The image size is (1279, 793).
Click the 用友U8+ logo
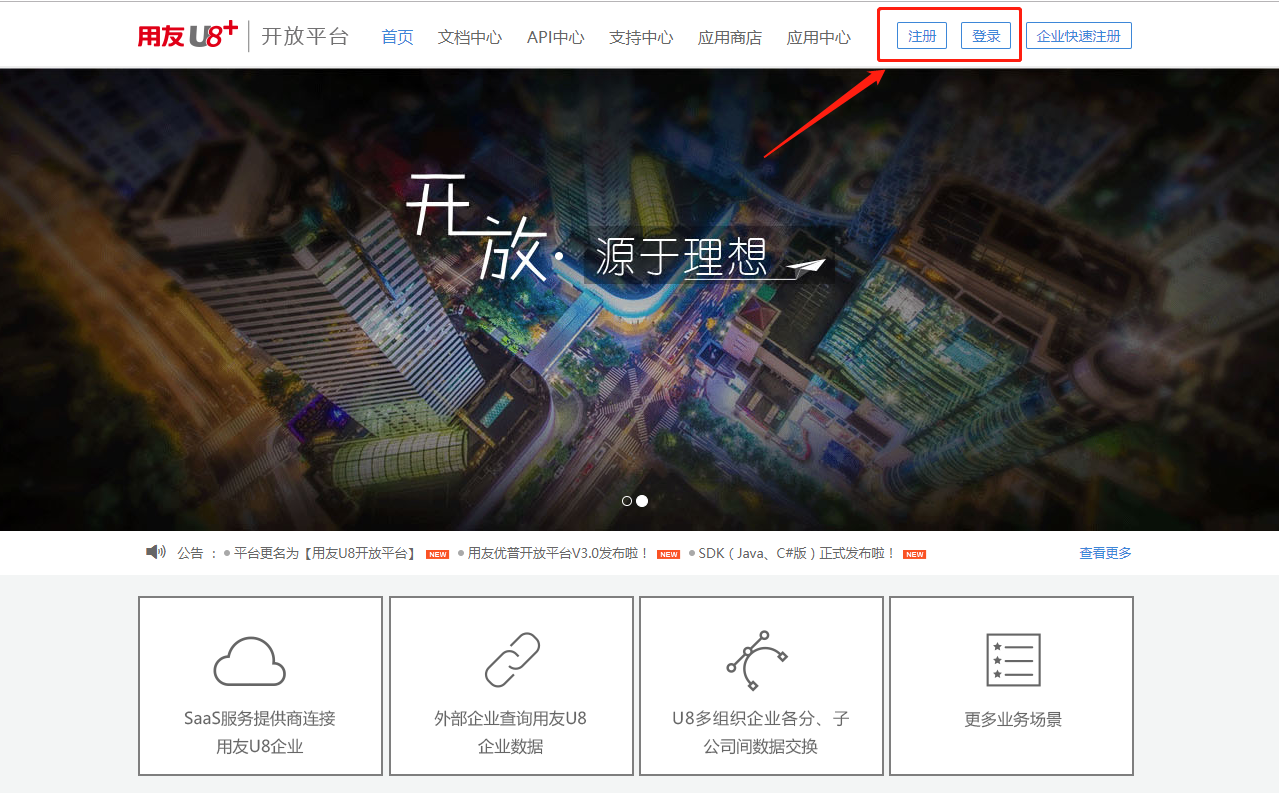186,34
